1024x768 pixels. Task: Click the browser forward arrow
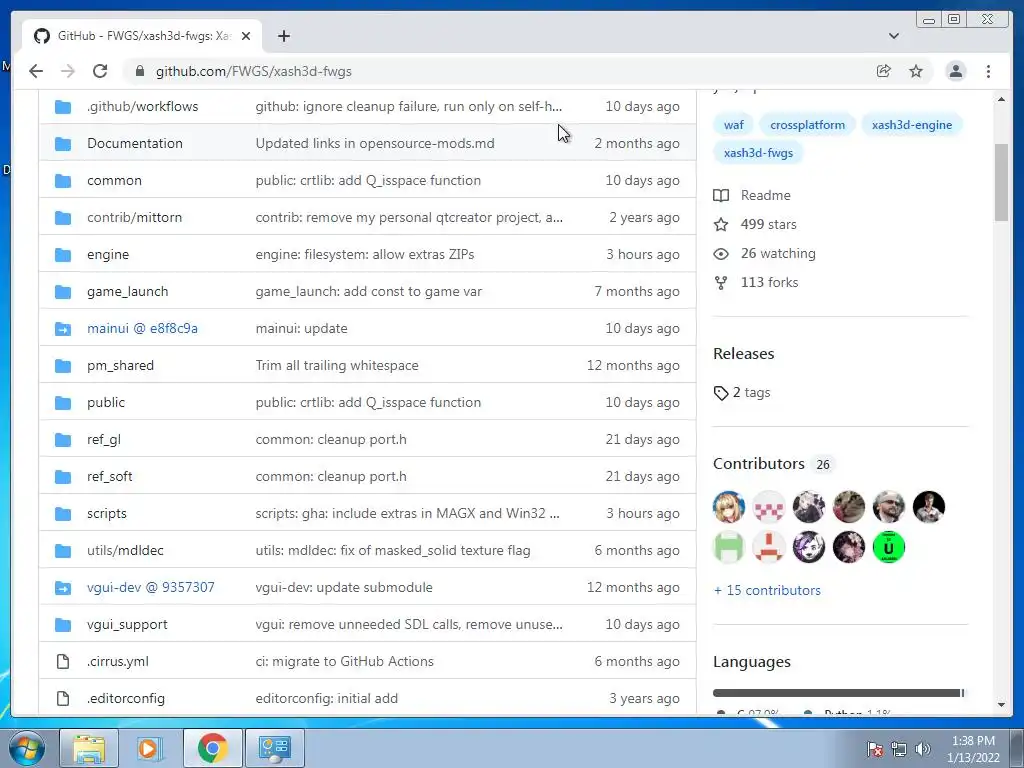(68, 71)
